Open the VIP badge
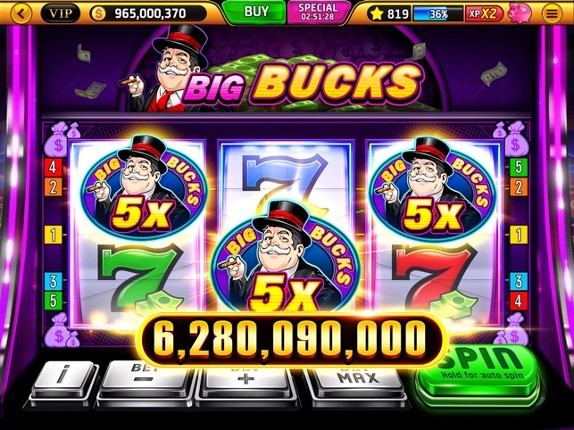 [61, 14]
